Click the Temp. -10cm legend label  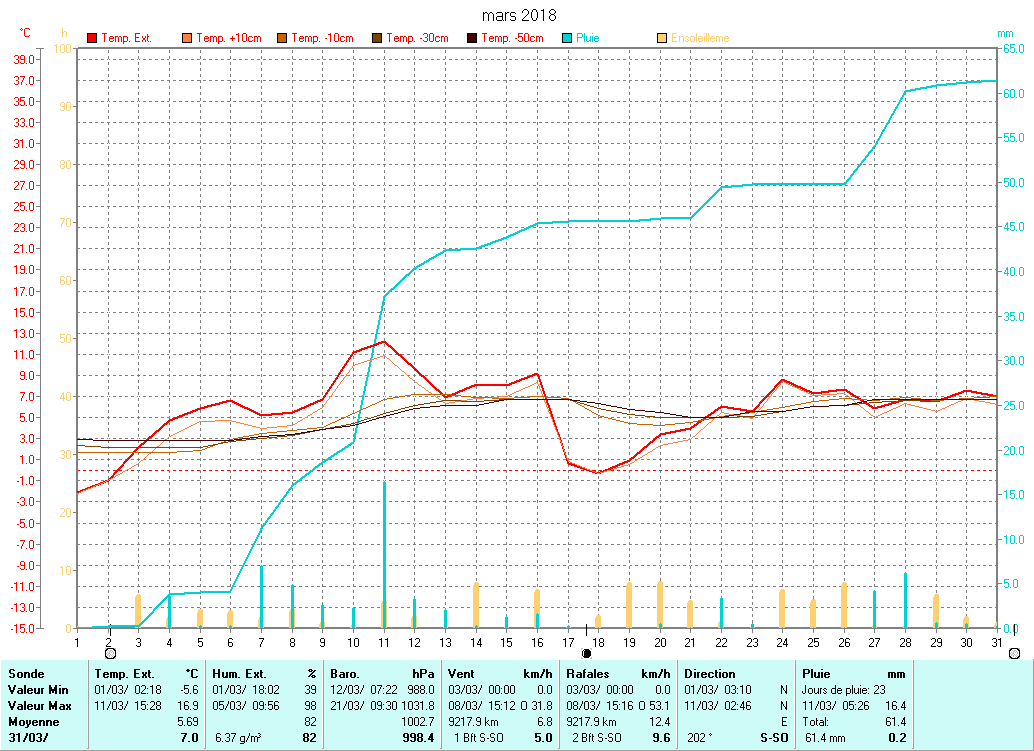322,38
